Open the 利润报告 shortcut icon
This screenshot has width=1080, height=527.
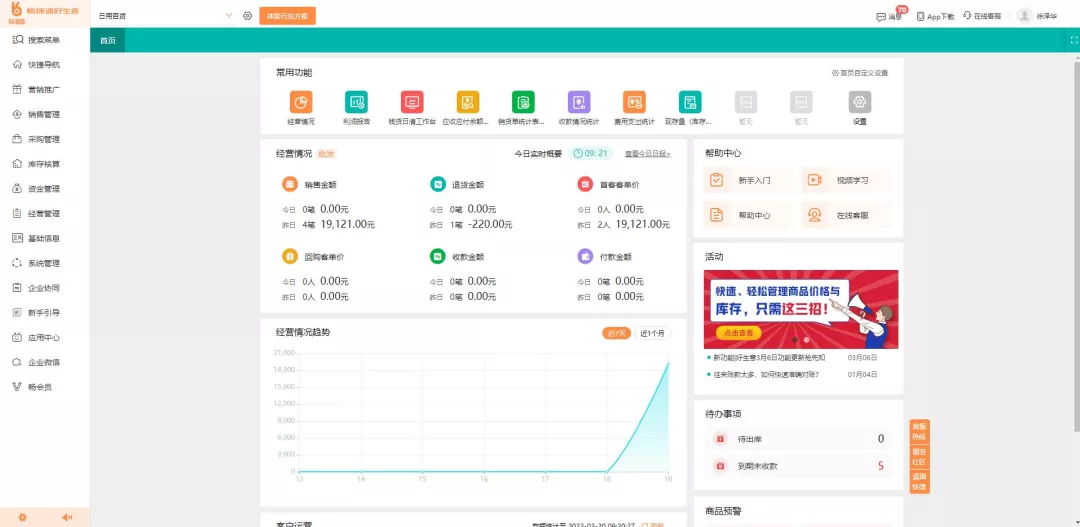[356, 102]
